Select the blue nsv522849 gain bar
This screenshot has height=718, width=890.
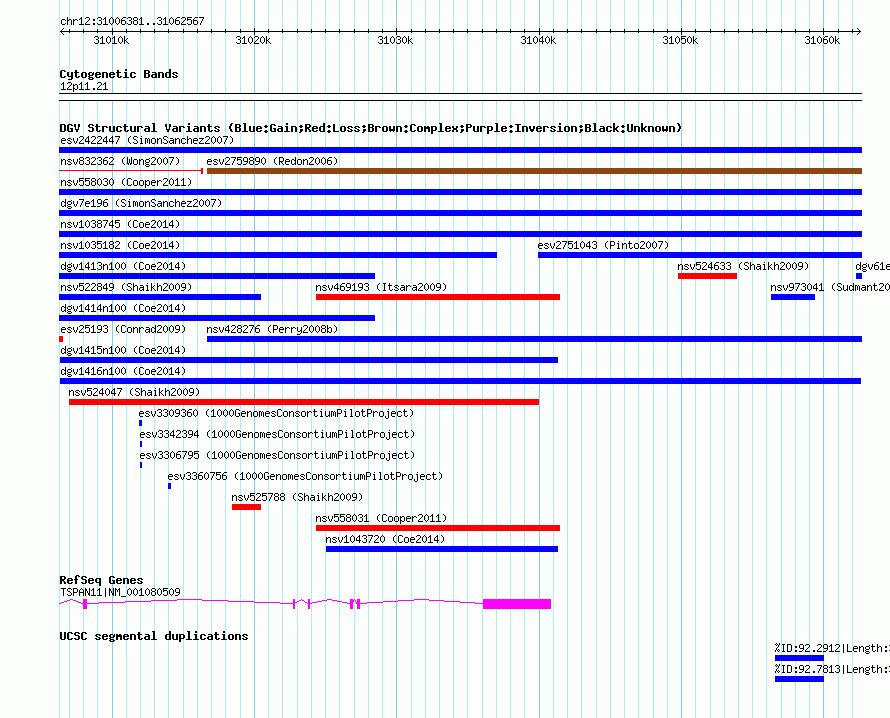click(160, 297)
